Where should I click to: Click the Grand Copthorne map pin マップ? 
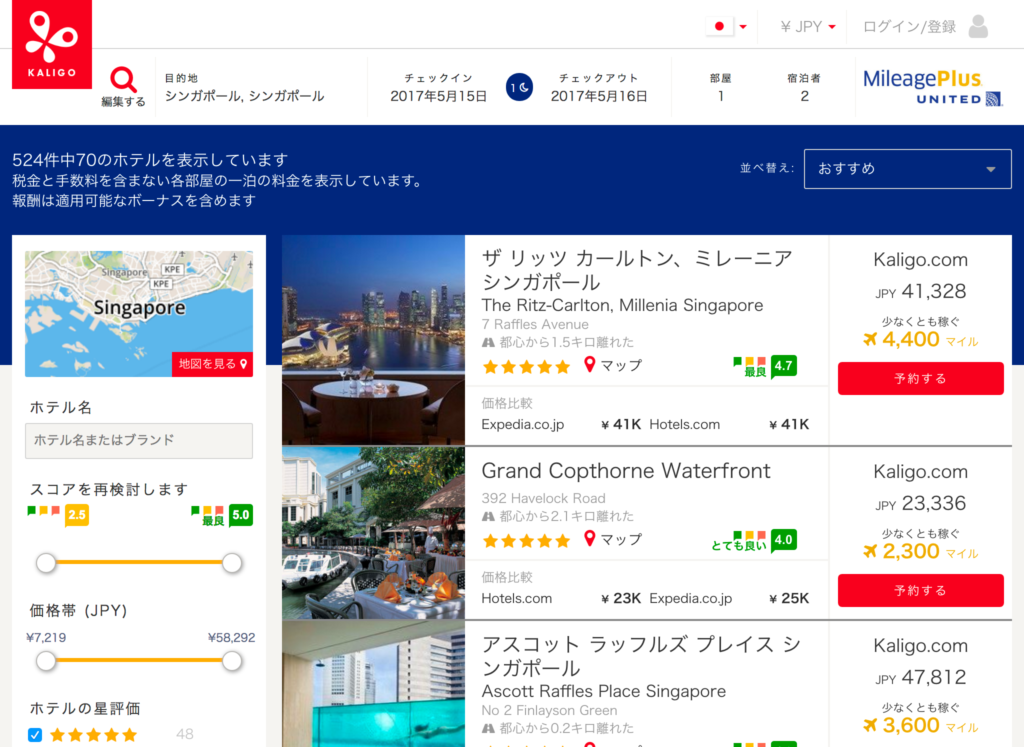tap(613, 539)
